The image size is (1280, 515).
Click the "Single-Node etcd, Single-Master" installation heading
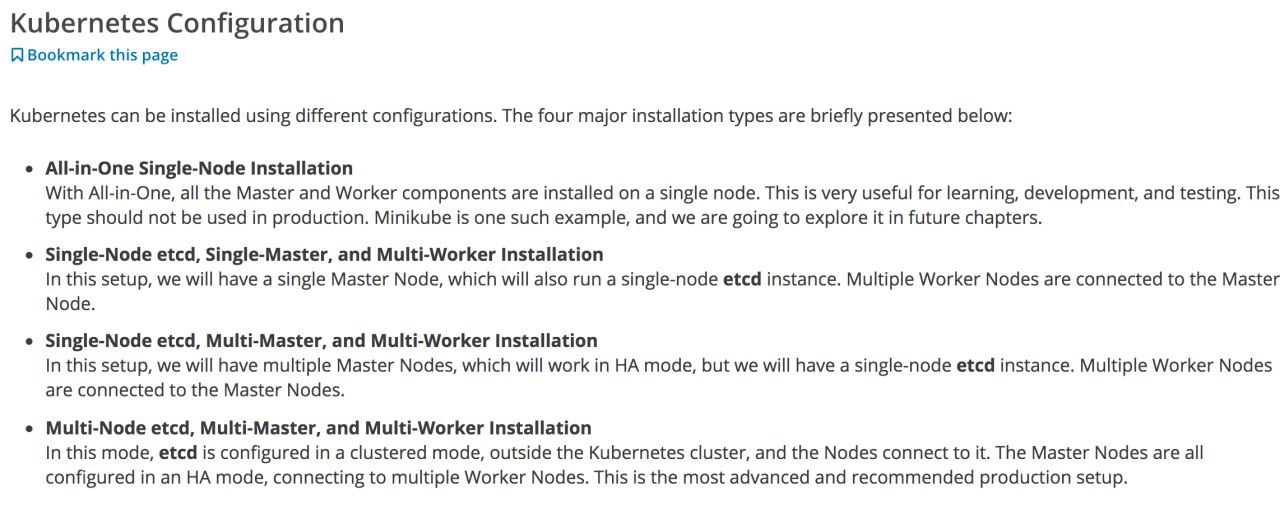(324, 254)
